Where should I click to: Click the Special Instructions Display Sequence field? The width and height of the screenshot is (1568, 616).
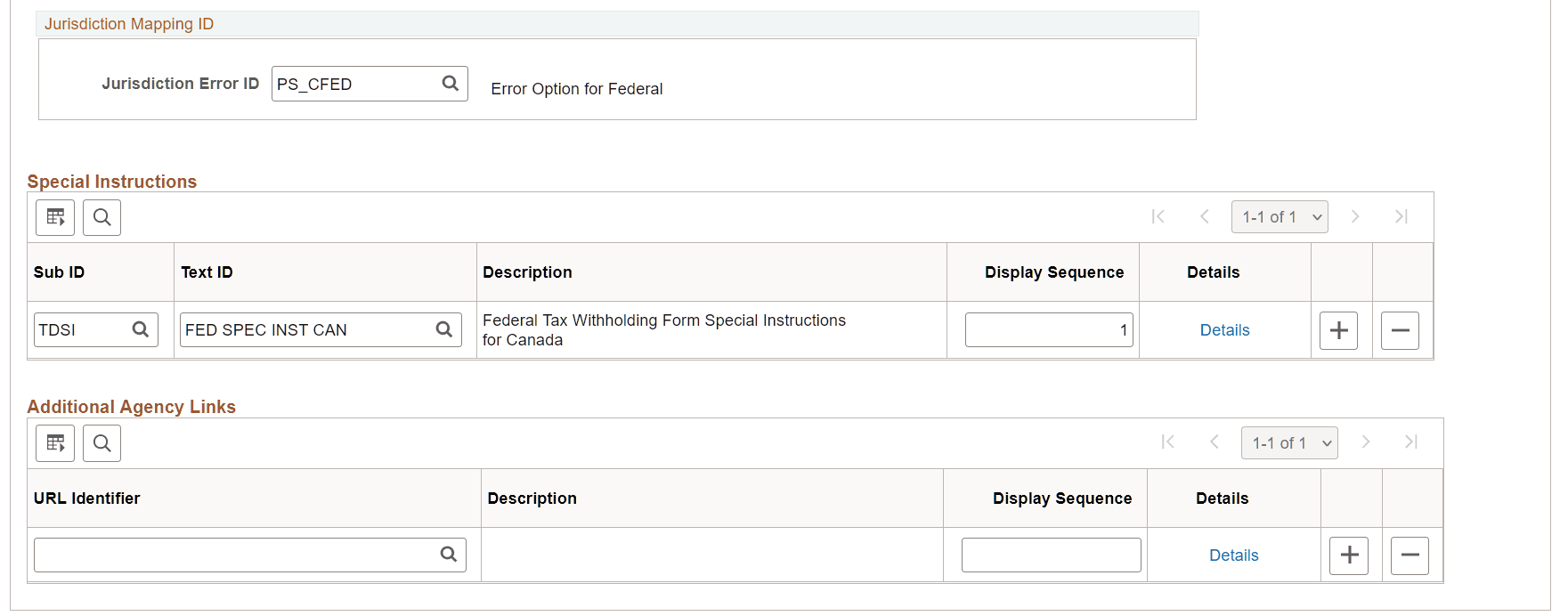coord(1048,330)
